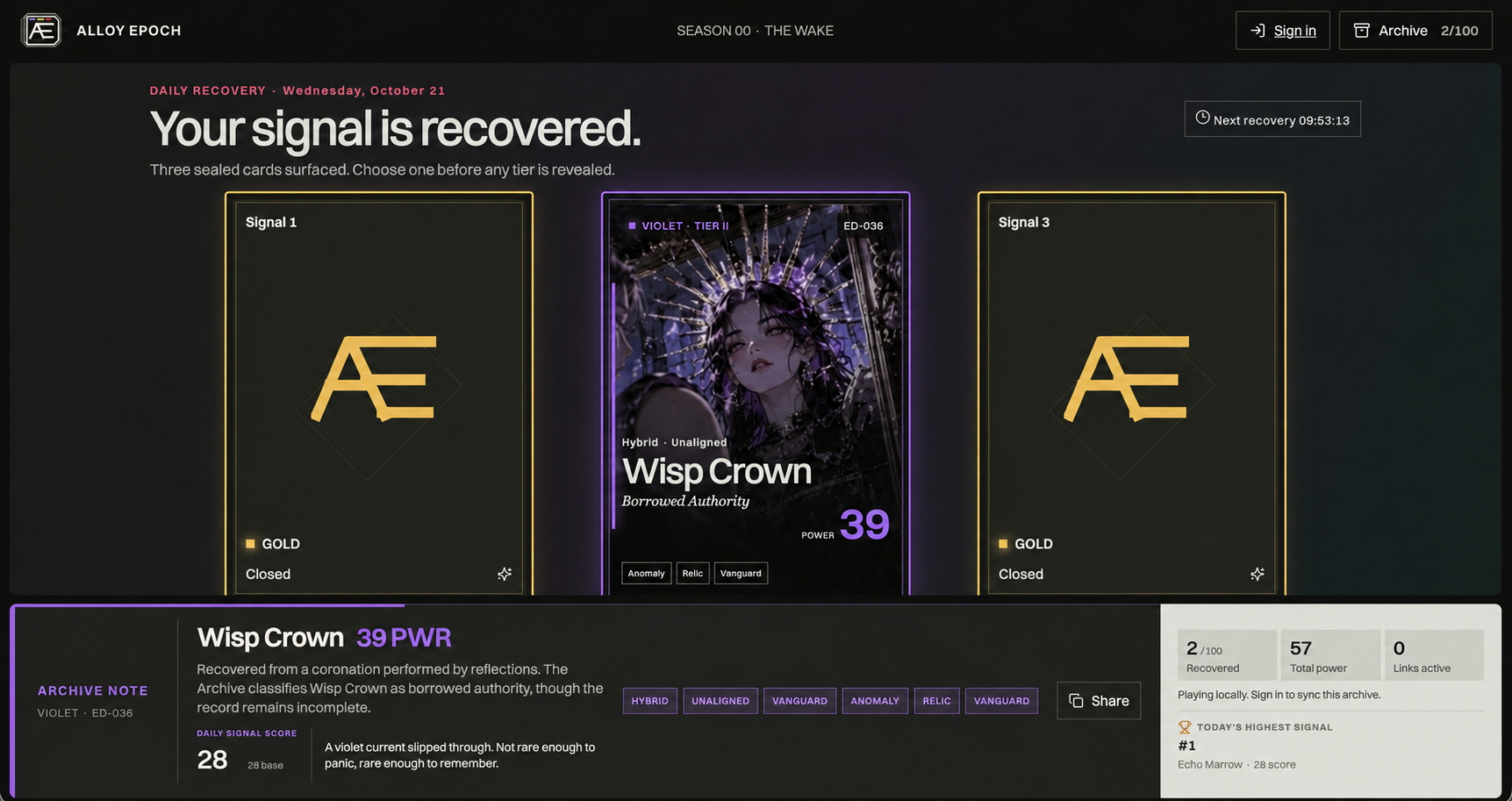Click the gold square marker on Signal 1
The image size is (1512, 801).
click(x=250, y=544)
